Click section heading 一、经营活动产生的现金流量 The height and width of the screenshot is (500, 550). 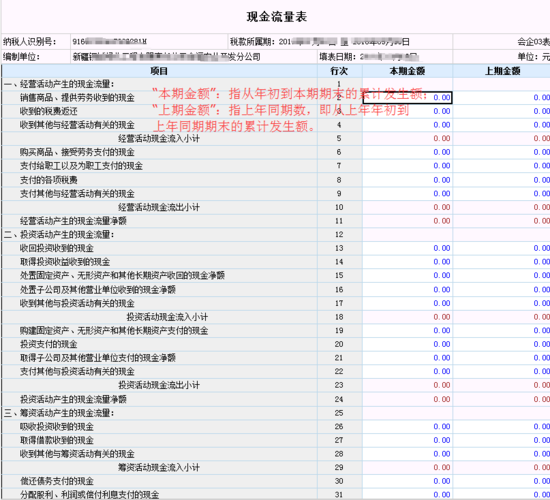59,84
